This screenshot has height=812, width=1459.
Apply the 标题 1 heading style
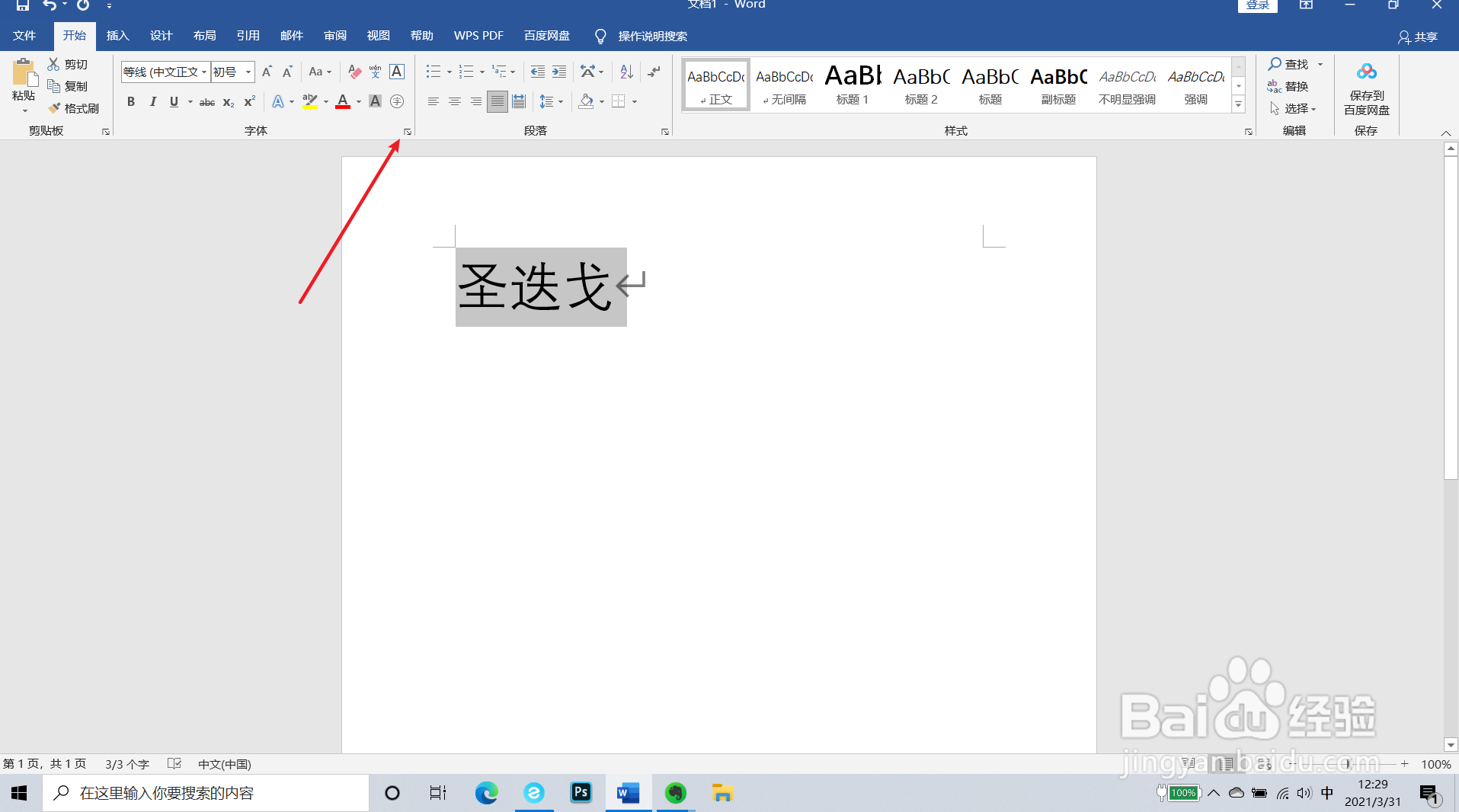[x=853, y=85]
